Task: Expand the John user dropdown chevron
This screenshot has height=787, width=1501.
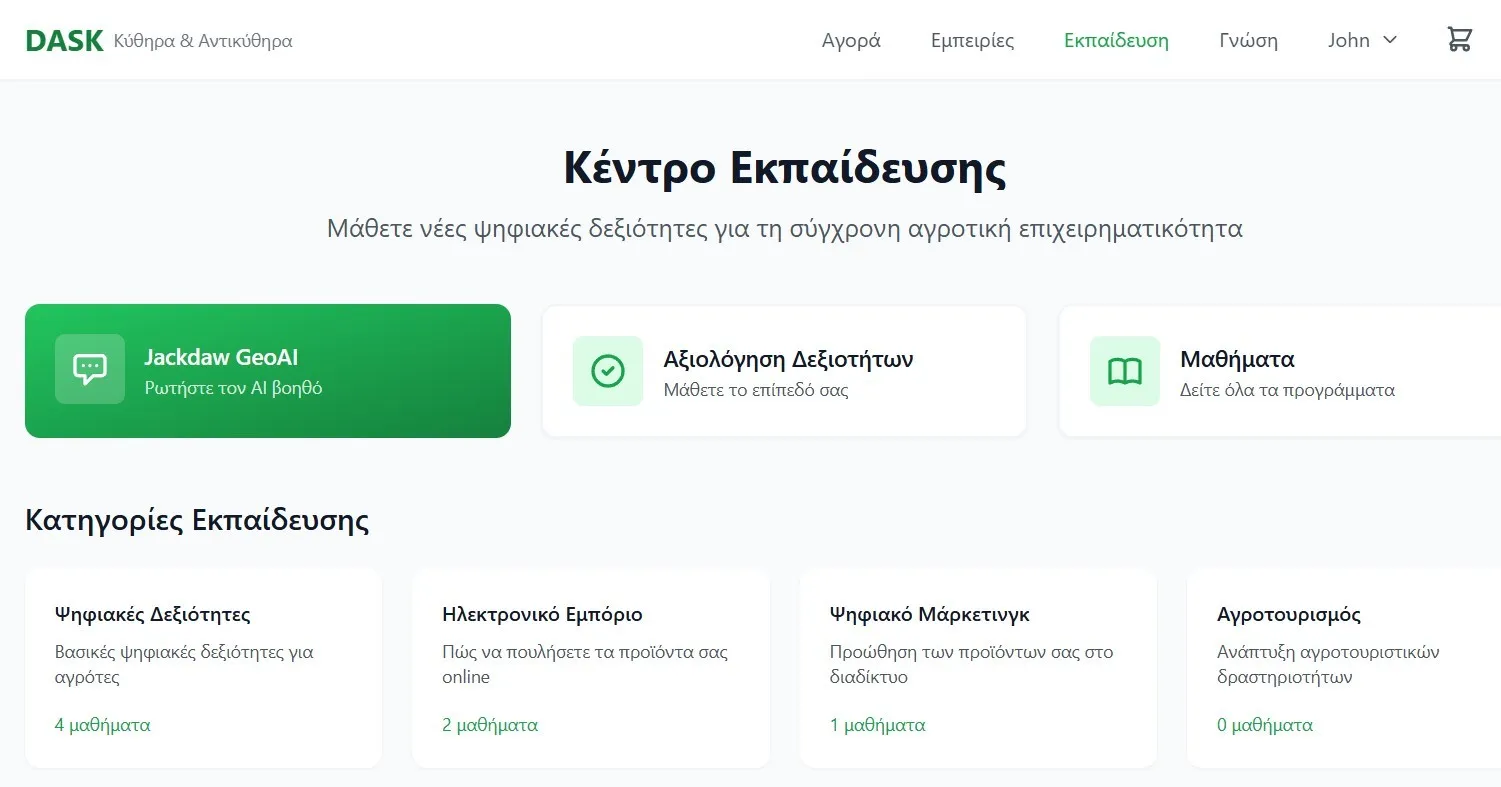Action: click(1389, 41)
